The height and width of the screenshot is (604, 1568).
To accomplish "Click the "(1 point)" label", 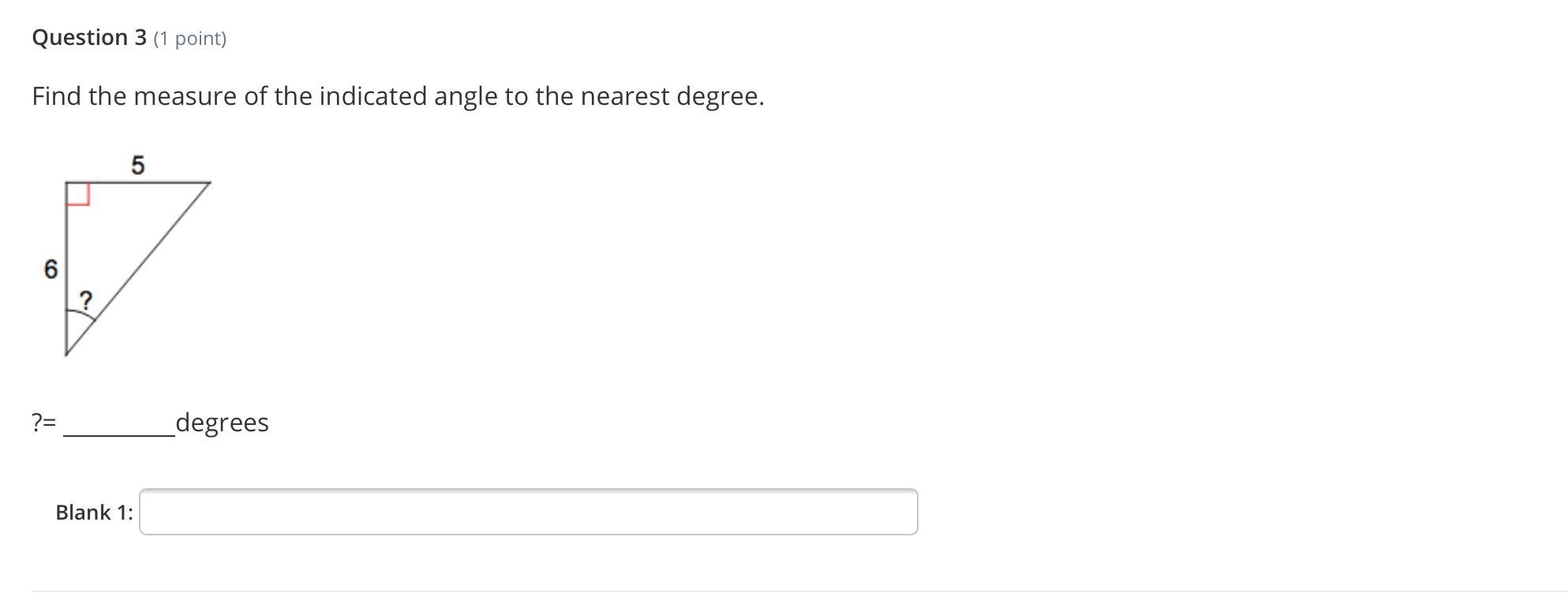I will pyautogui.click(x=190, y=39).
